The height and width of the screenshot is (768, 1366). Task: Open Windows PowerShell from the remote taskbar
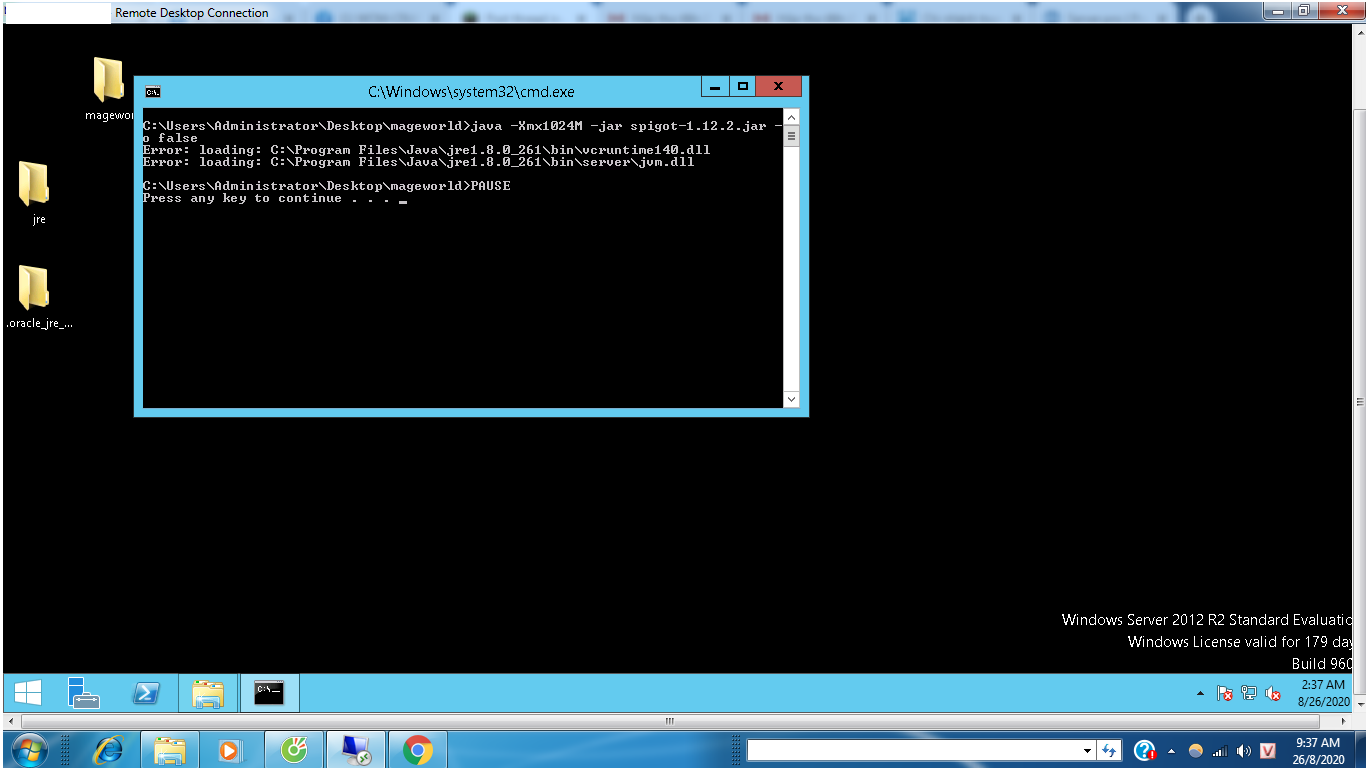(x=146, y=693)
